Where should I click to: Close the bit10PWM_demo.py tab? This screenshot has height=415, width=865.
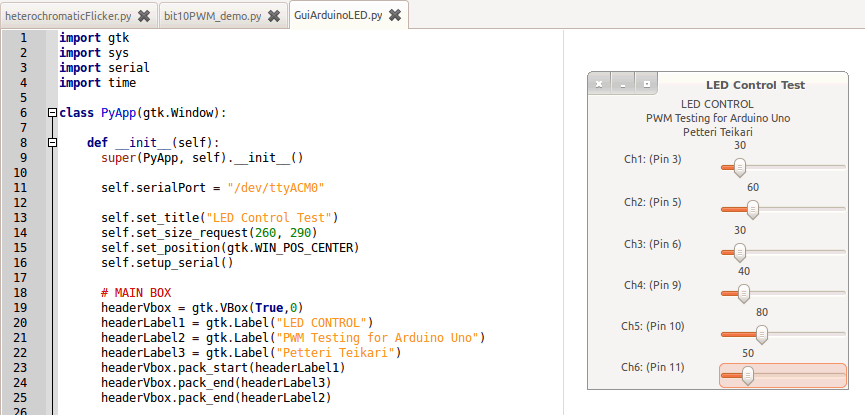pos(274,16)
